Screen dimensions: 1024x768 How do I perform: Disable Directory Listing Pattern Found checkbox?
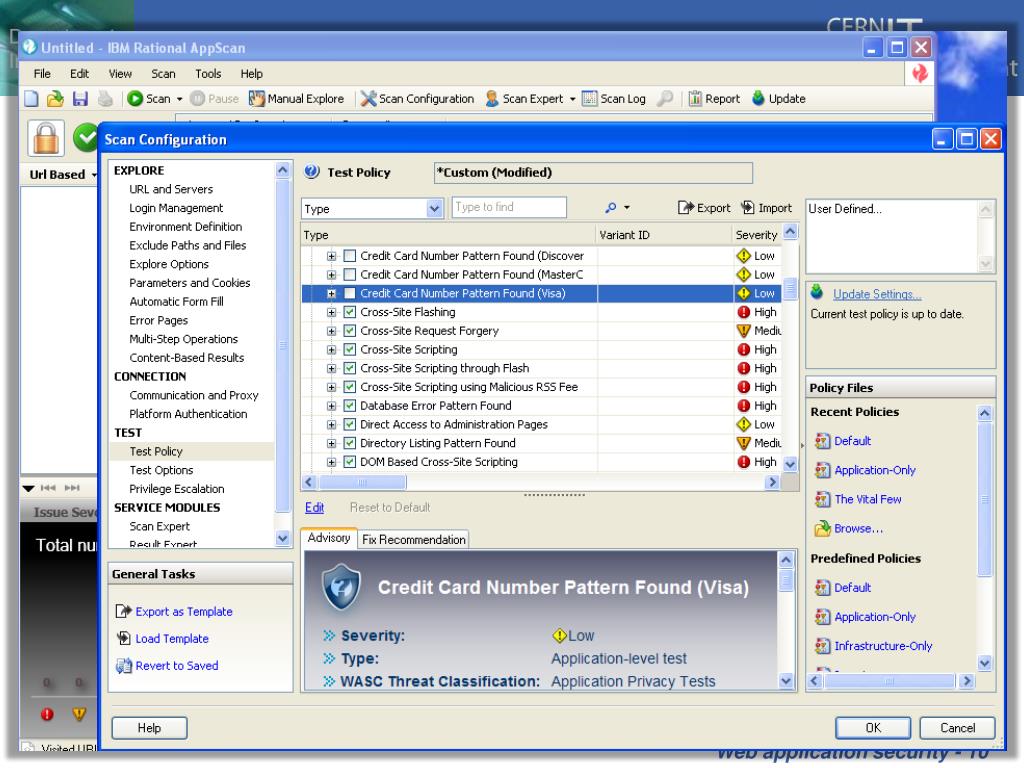pyautogui.click(x=350, y=443)
